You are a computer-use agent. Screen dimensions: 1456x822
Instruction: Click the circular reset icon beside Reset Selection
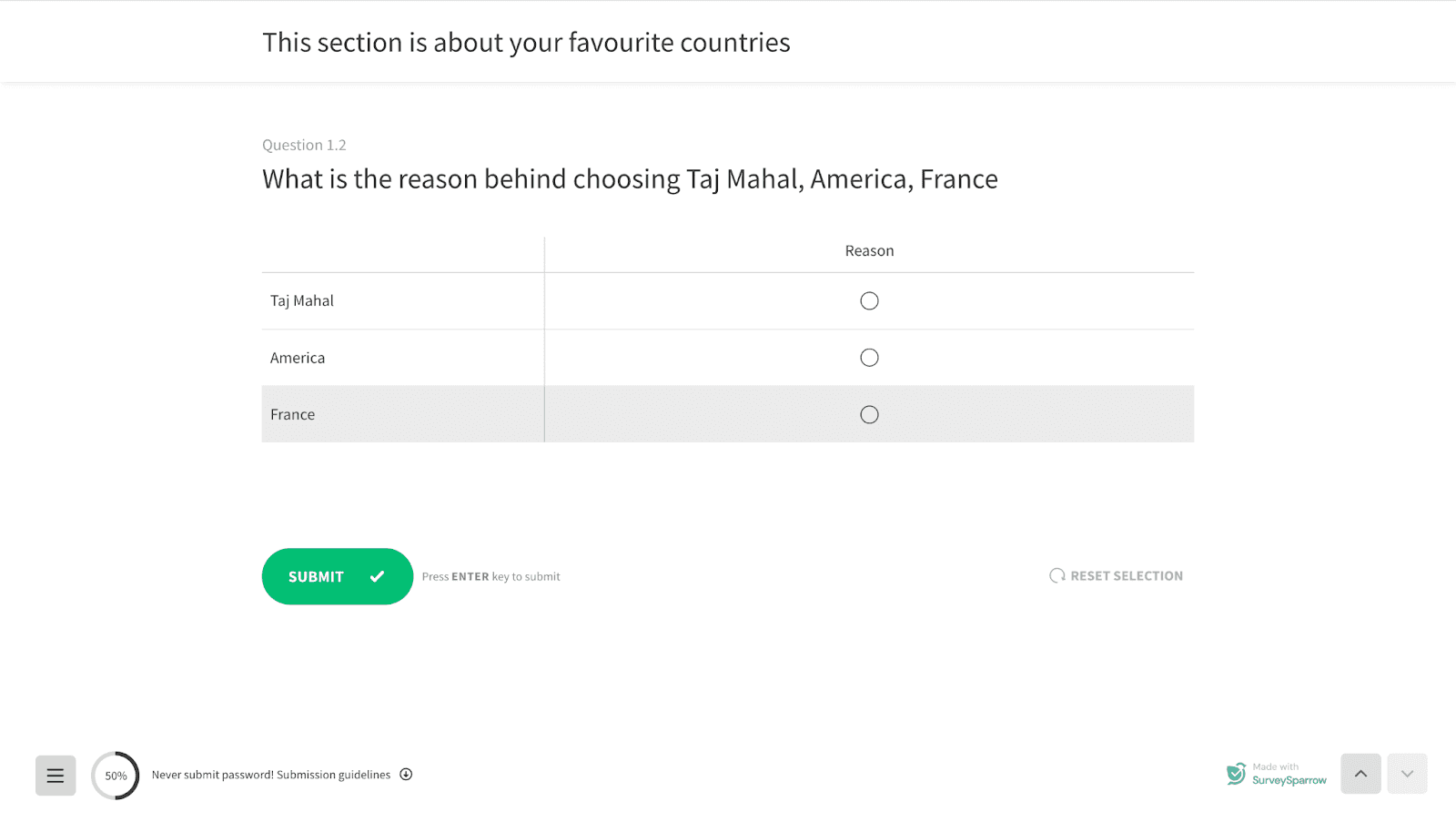(x=1057, y=575)
